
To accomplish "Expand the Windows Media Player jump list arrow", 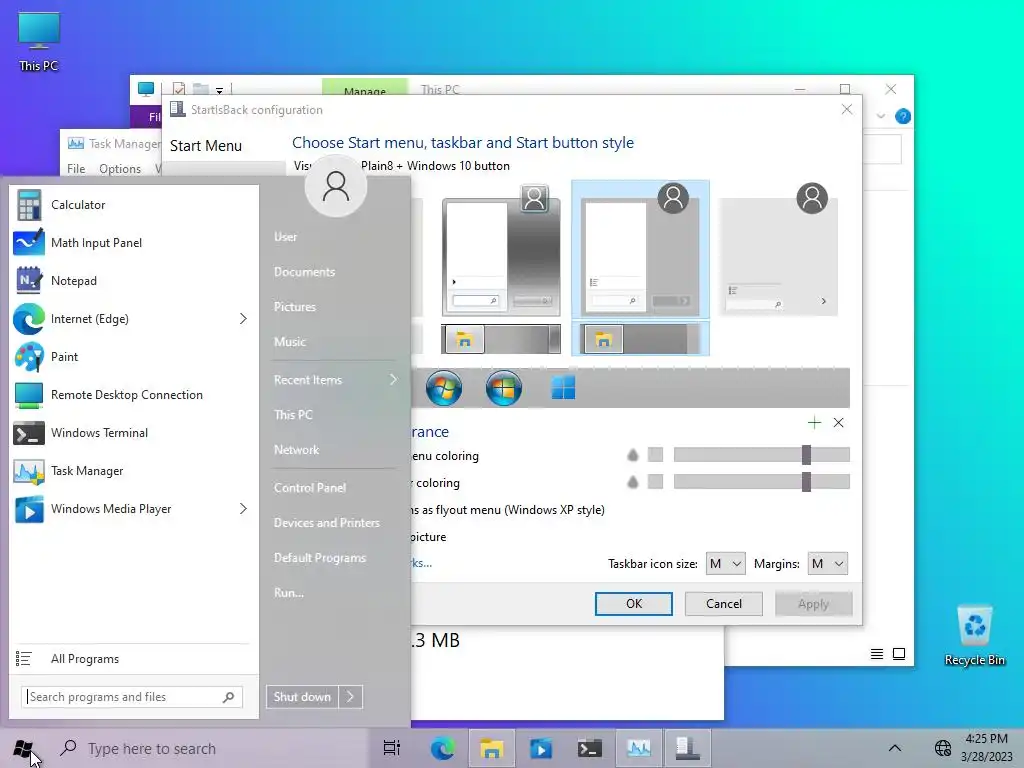I will click(243, 509).
